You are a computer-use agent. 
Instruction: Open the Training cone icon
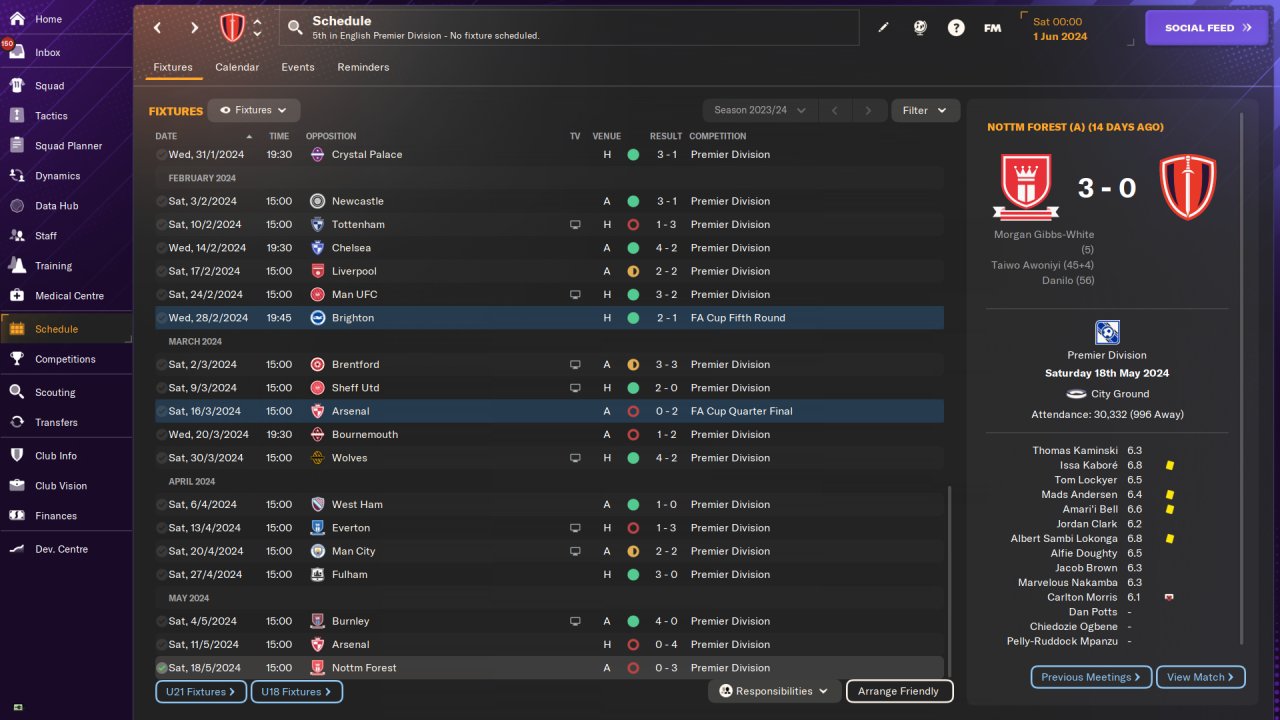pos(17,266)
